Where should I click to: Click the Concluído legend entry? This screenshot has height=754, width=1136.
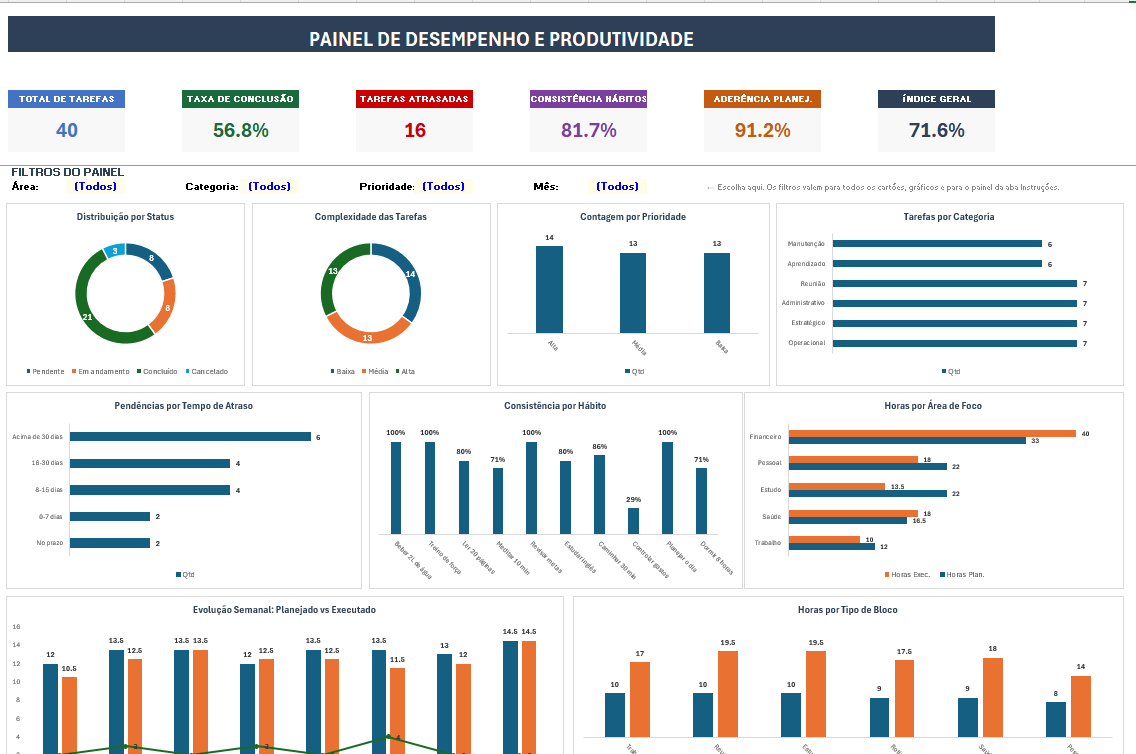[x=157, y=372]
